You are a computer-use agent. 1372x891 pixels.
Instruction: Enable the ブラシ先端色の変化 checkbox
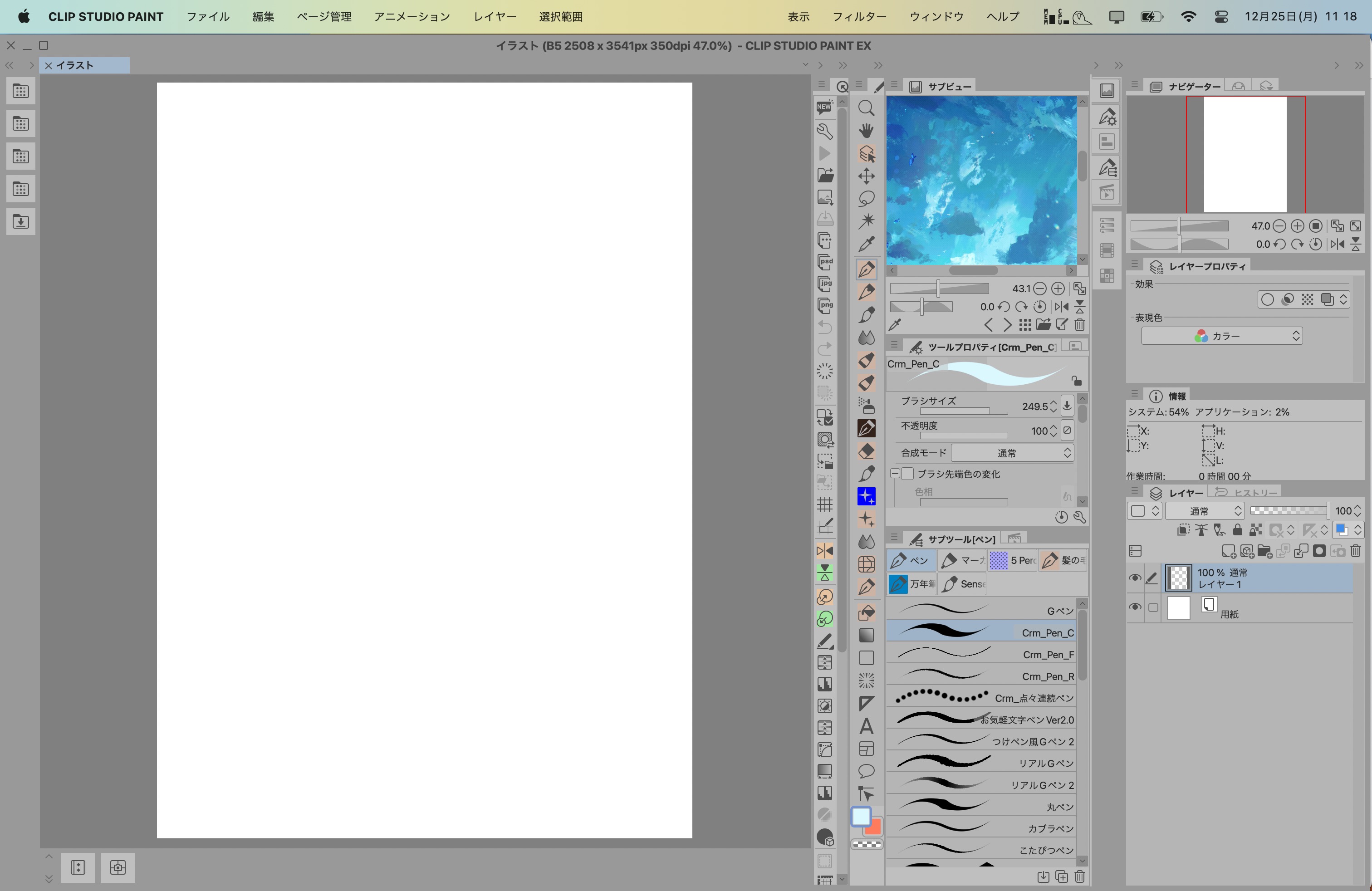(907, 474)
